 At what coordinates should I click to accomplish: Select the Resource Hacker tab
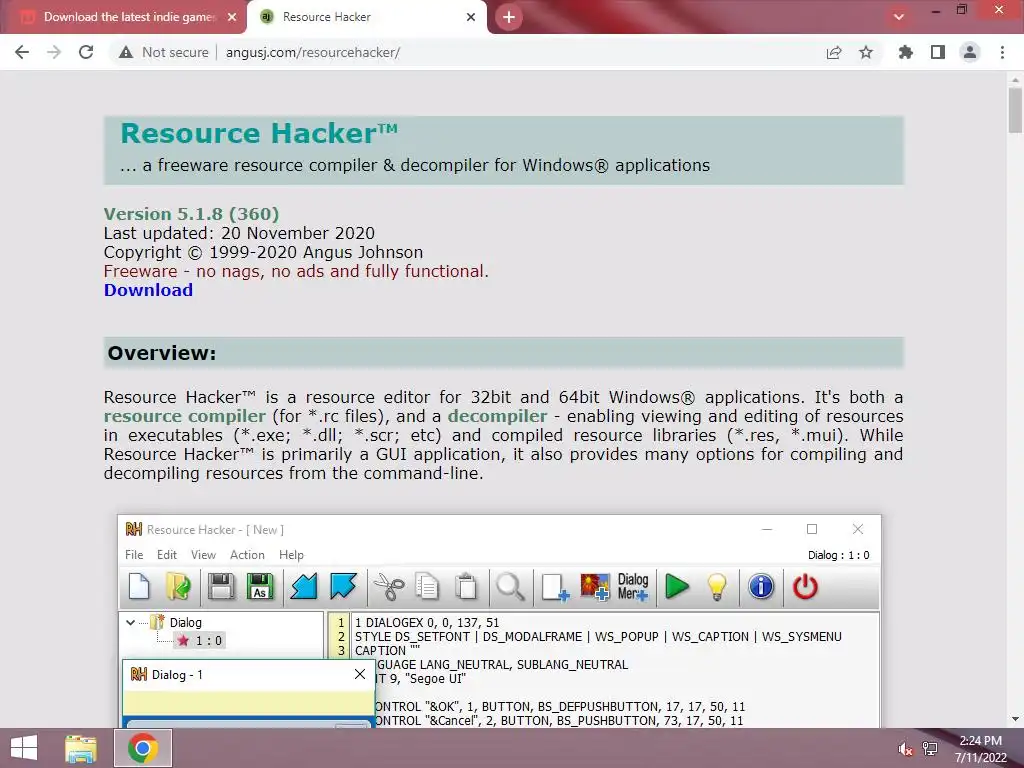coord(366,17)
